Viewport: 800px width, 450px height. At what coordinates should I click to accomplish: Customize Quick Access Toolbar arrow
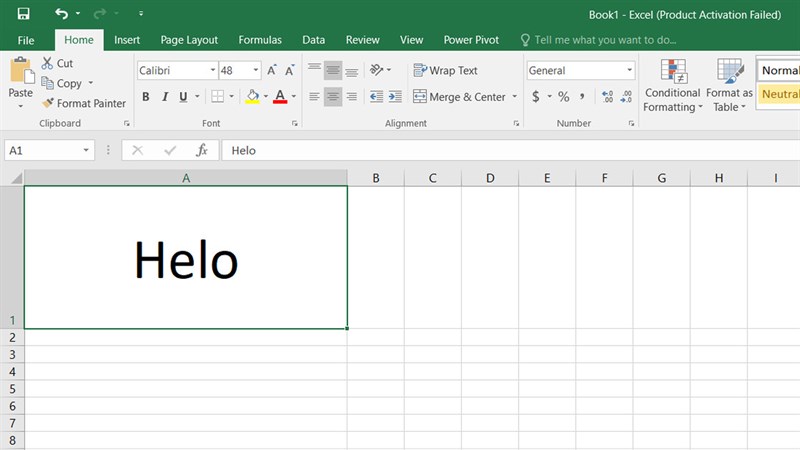click(x=141, y=14)
